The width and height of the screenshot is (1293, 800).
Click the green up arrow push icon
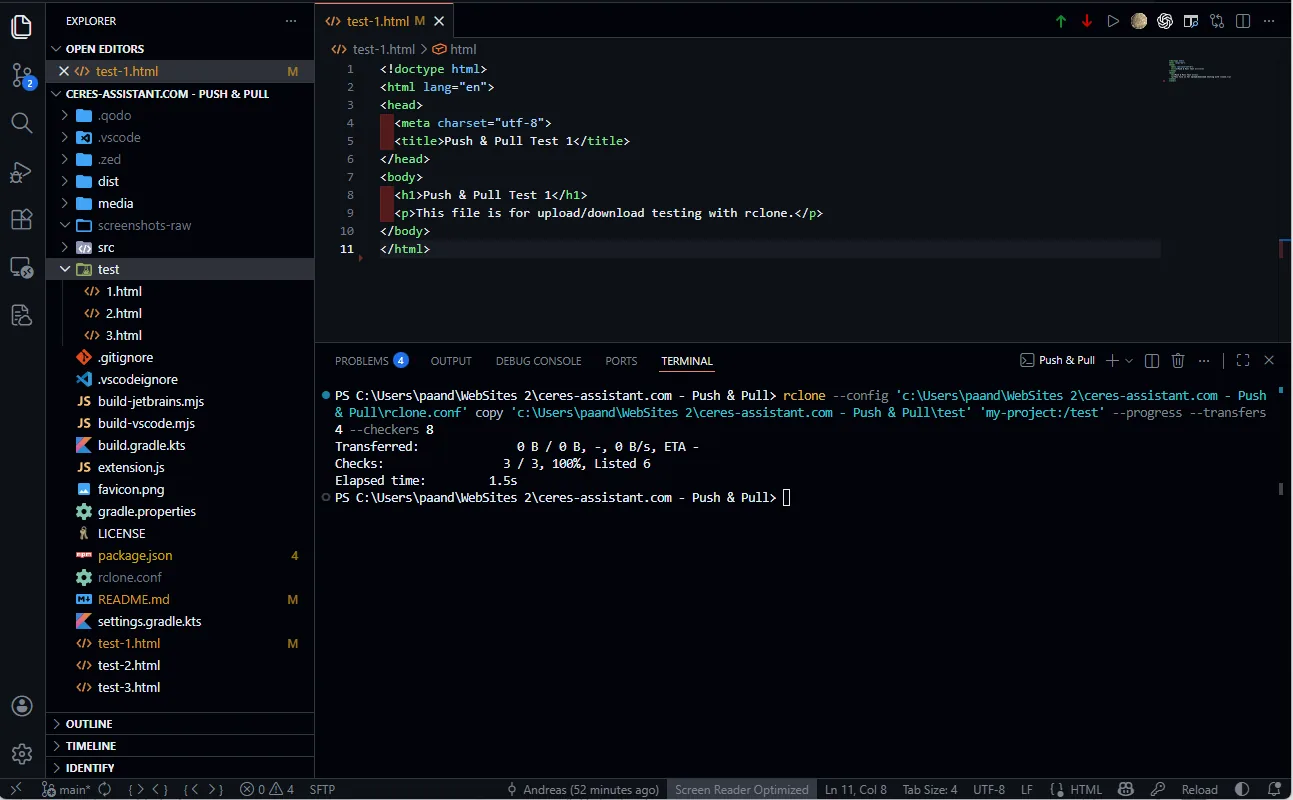click(x=1061, y=21)
